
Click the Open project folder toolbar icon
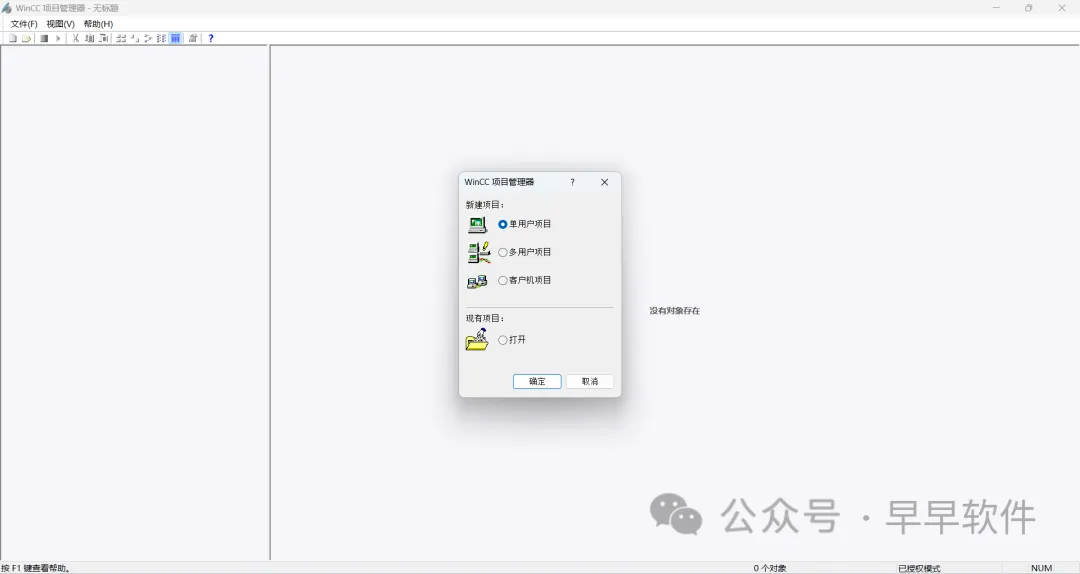coord(26,38)
